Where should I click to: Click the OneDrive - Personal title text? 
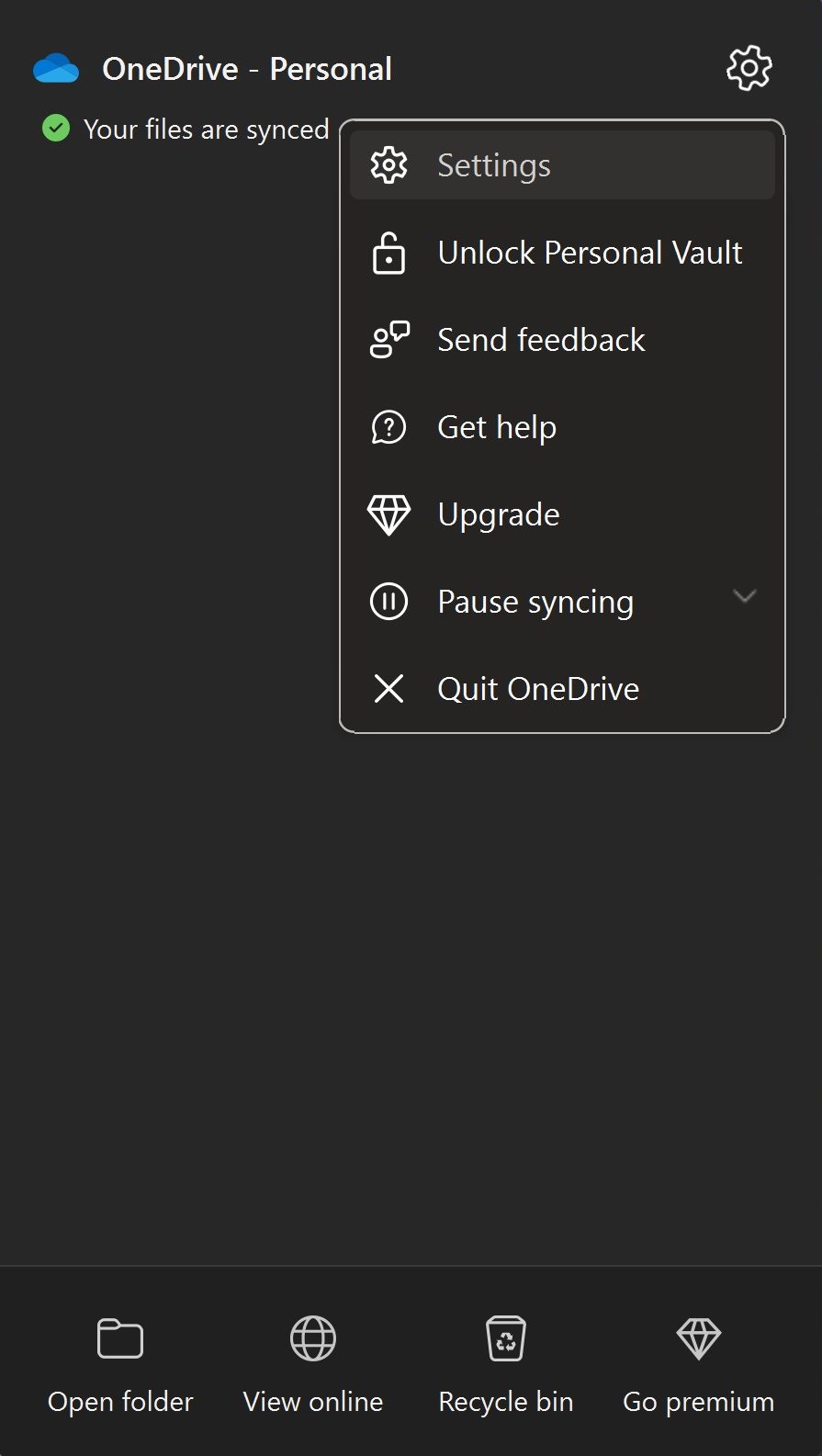(x=247, y=69)
